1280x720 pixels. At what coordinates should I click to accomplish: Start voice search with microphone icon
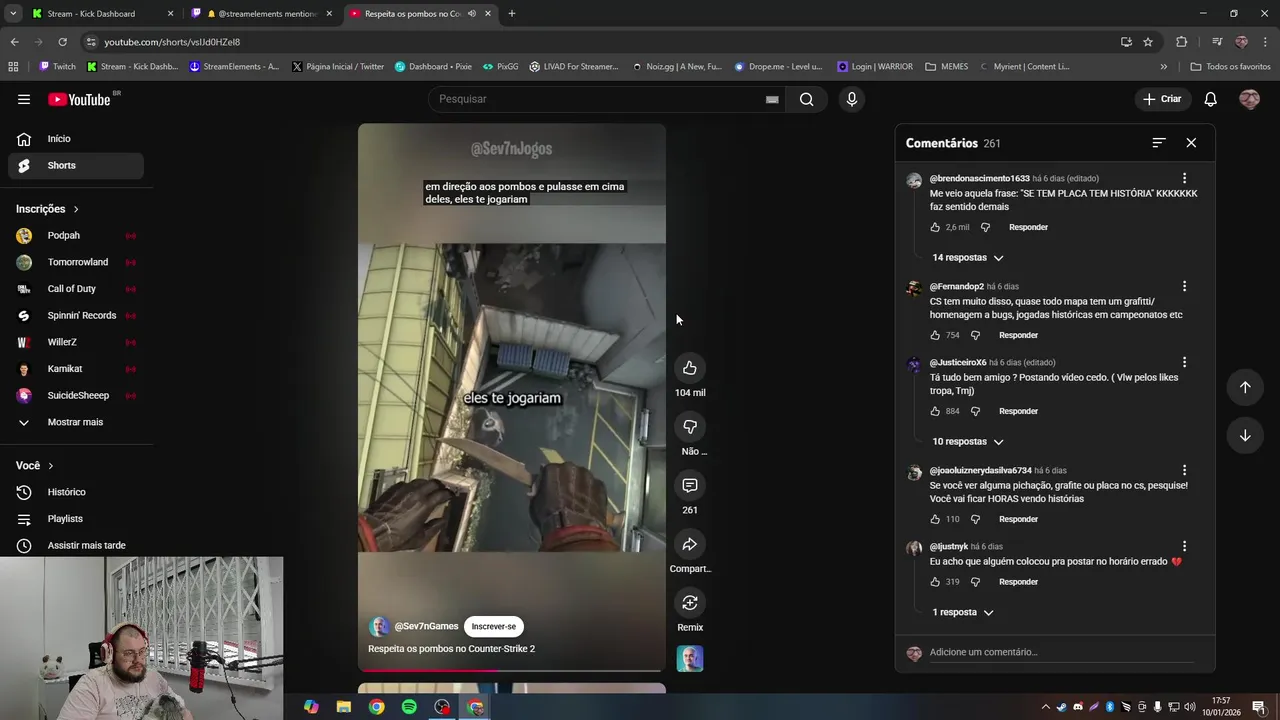coord(852,99)
